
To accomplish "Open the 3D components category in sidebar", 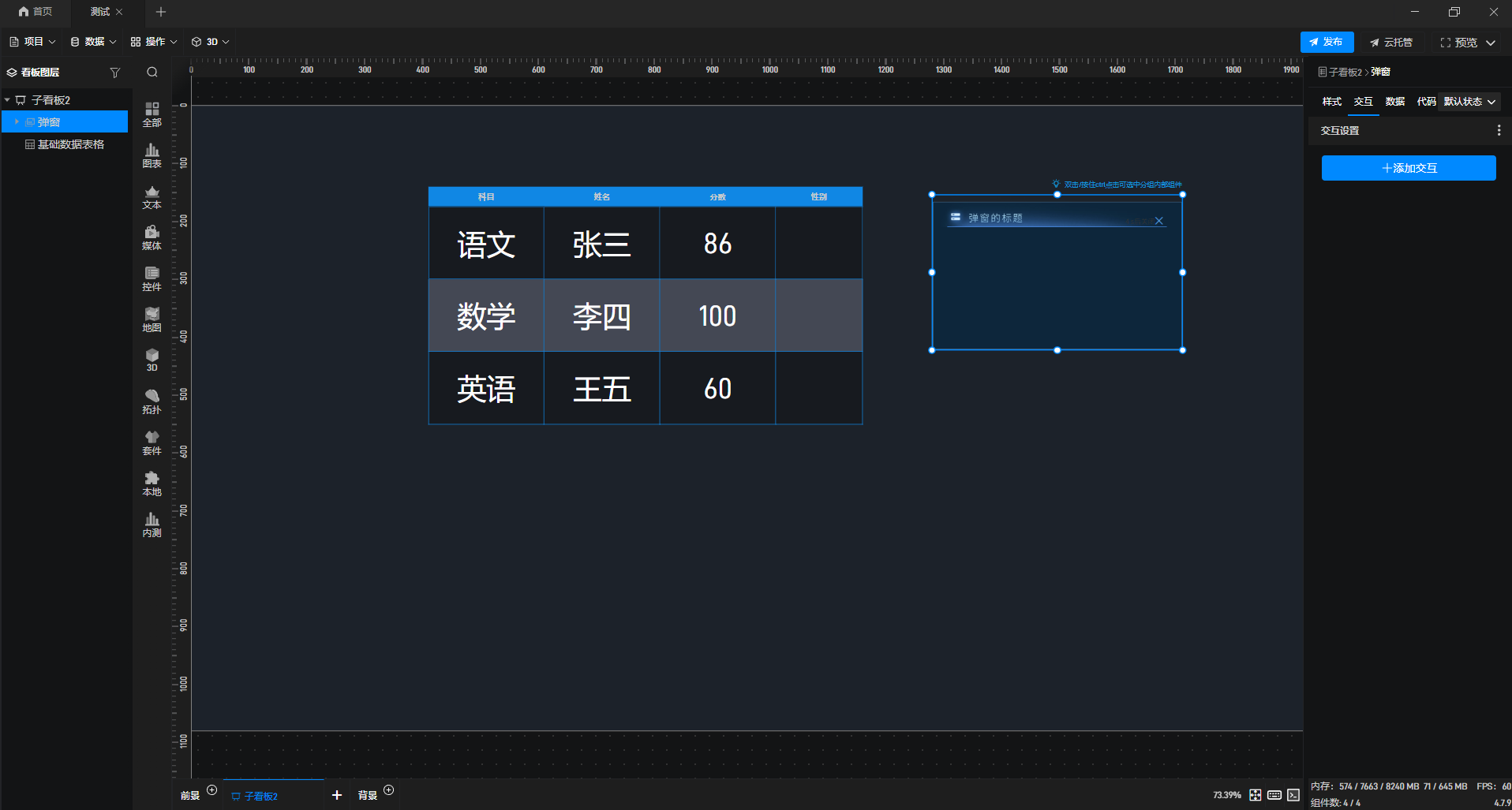I will [152, 360].
